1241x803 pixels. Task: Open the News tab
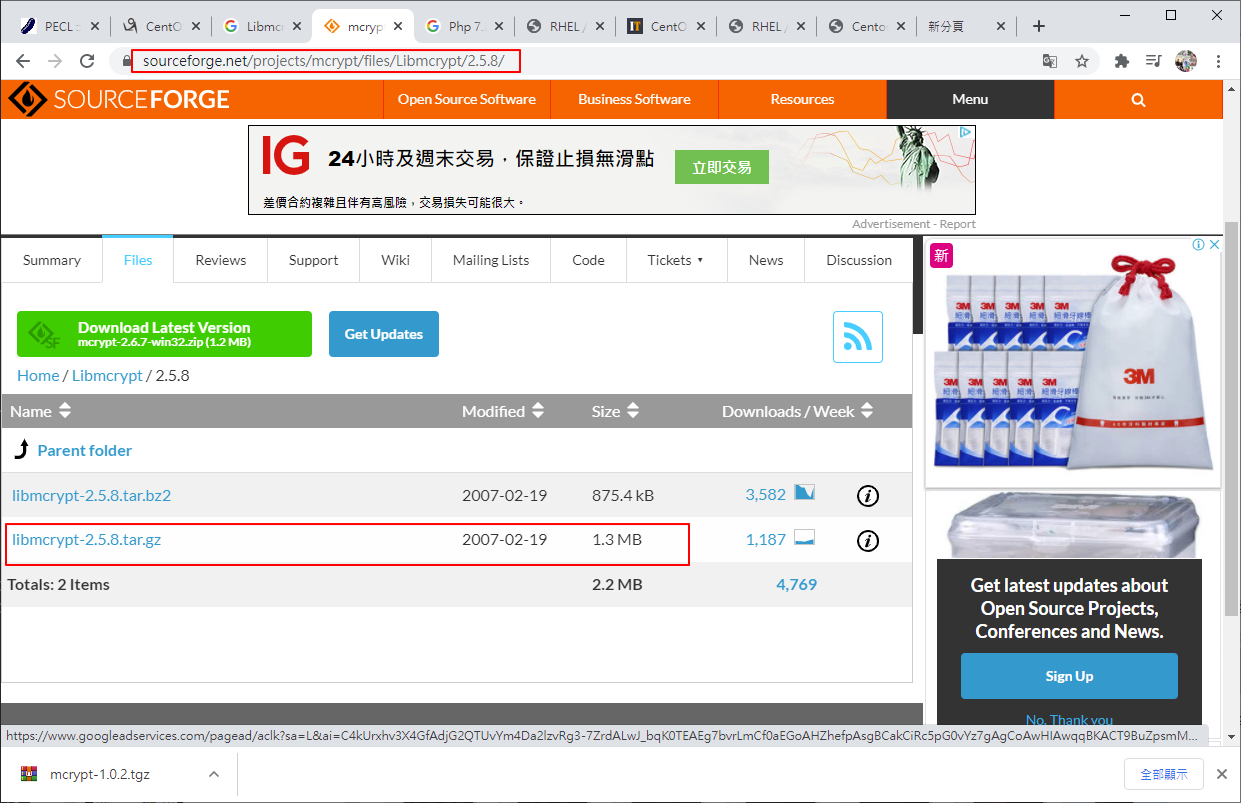tap(766, 260)
